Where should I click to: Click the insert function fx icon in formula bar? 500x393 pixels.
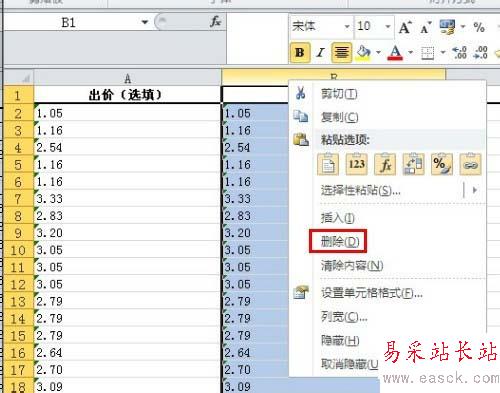(216, 22)
